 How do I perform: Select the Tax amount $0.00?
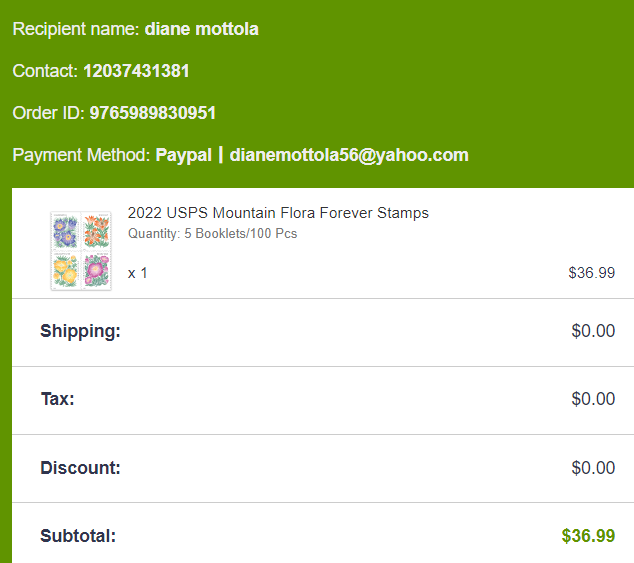click(593, 399)
